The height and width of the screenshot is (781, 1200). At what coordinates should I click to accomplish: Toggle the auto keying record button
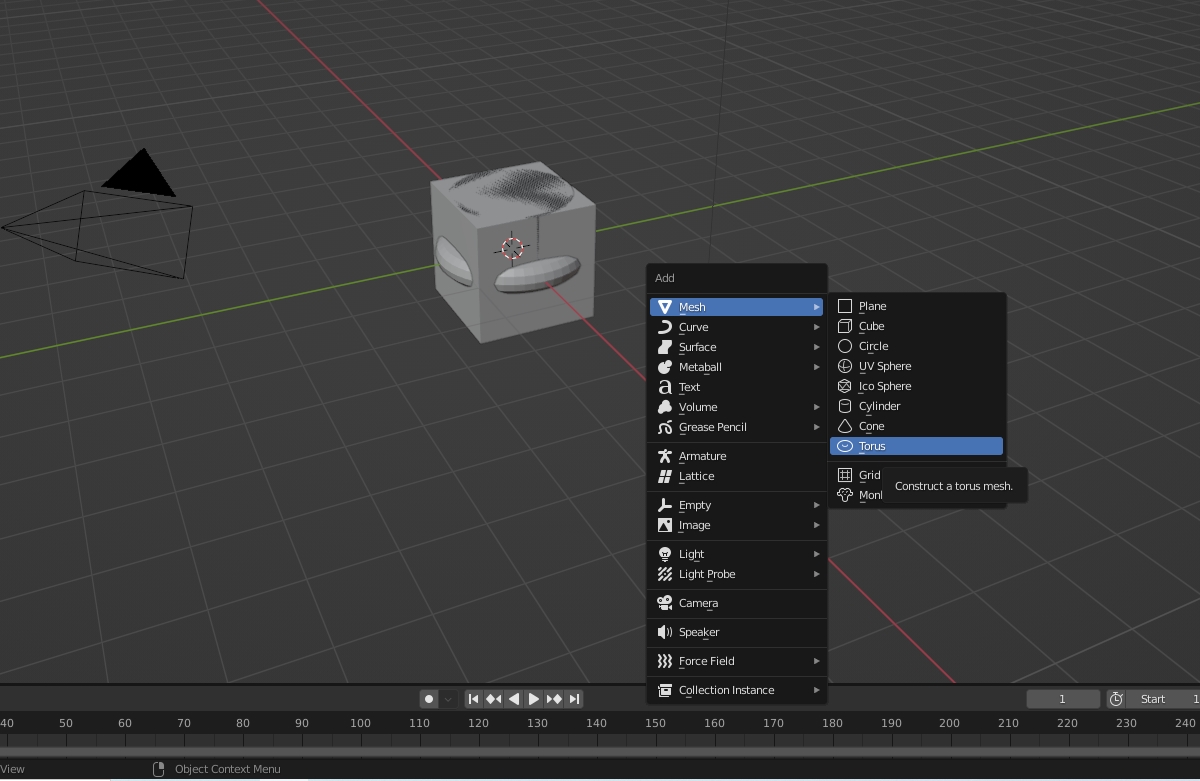tap(429, 699)
